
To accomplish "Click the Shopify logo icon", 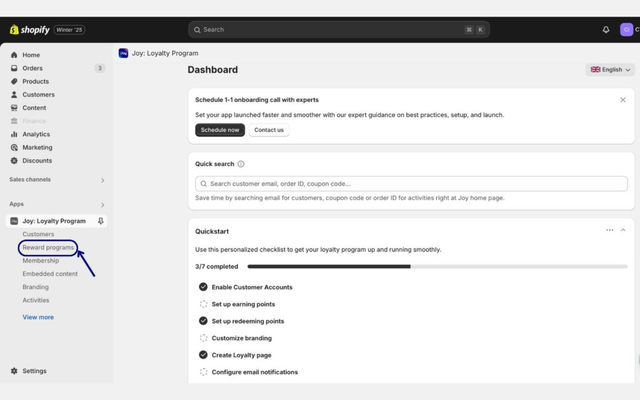I will click(x=14, y=30).
